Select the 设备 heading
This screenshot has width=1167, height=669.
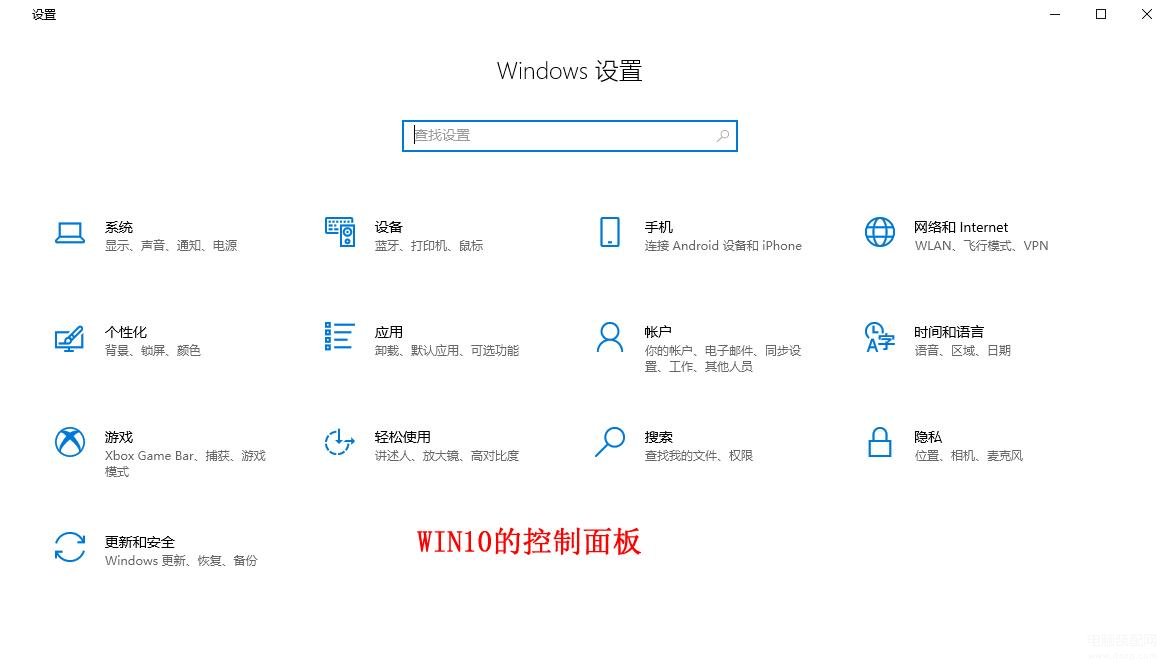point(389,227)
